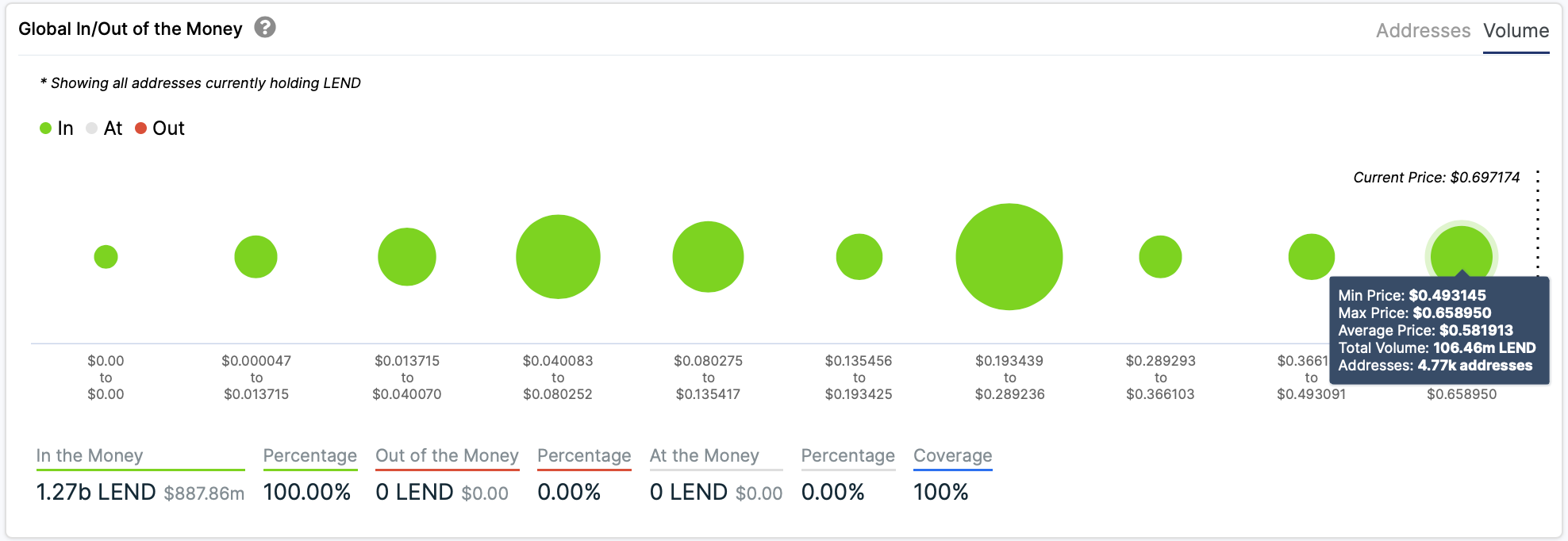The image size is (1568, 541).
Task: Click the Coverage label
Action: [952, 455]
